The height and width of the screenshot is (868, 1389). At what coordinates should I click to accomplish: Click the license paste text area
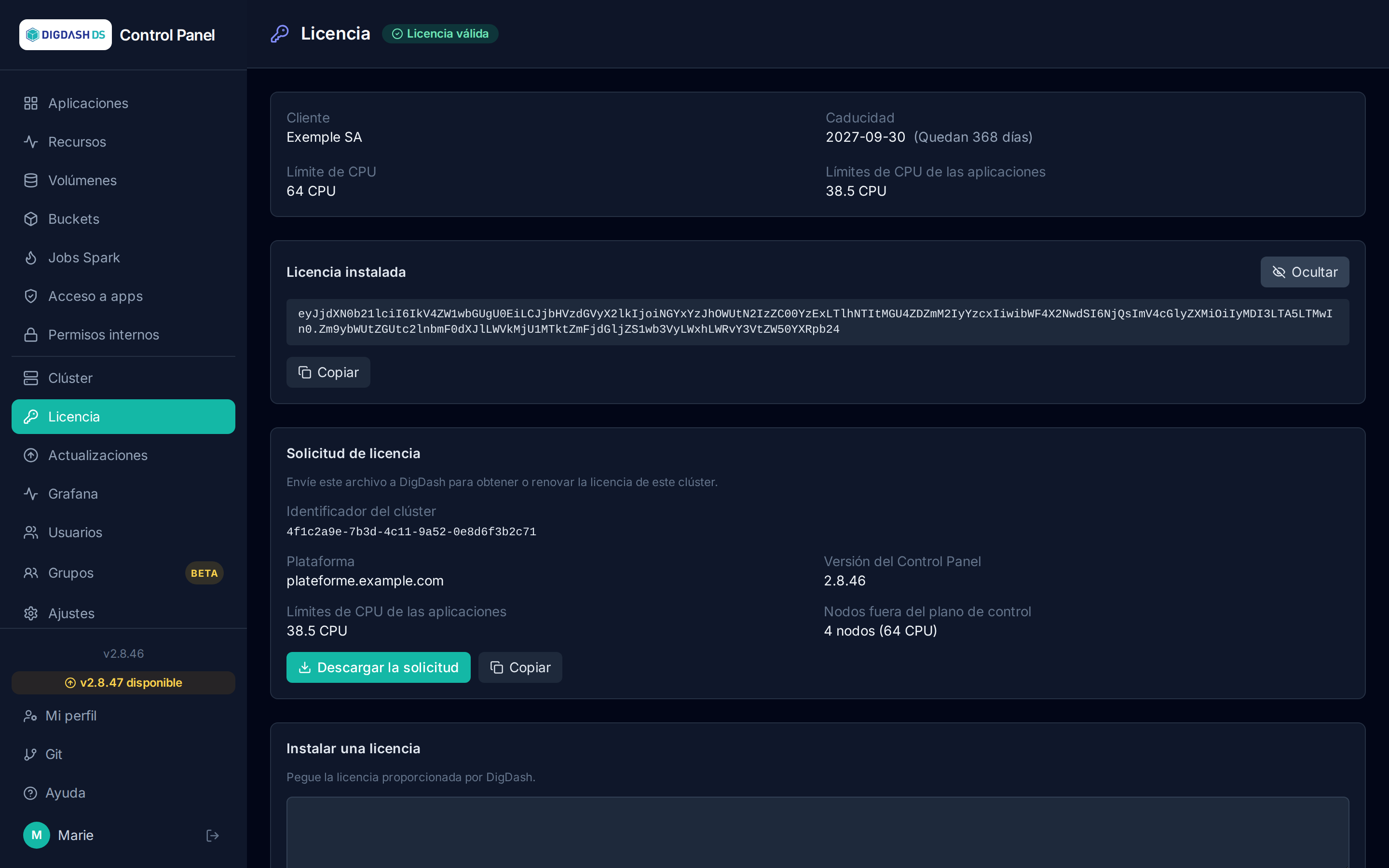pos(817,832)
